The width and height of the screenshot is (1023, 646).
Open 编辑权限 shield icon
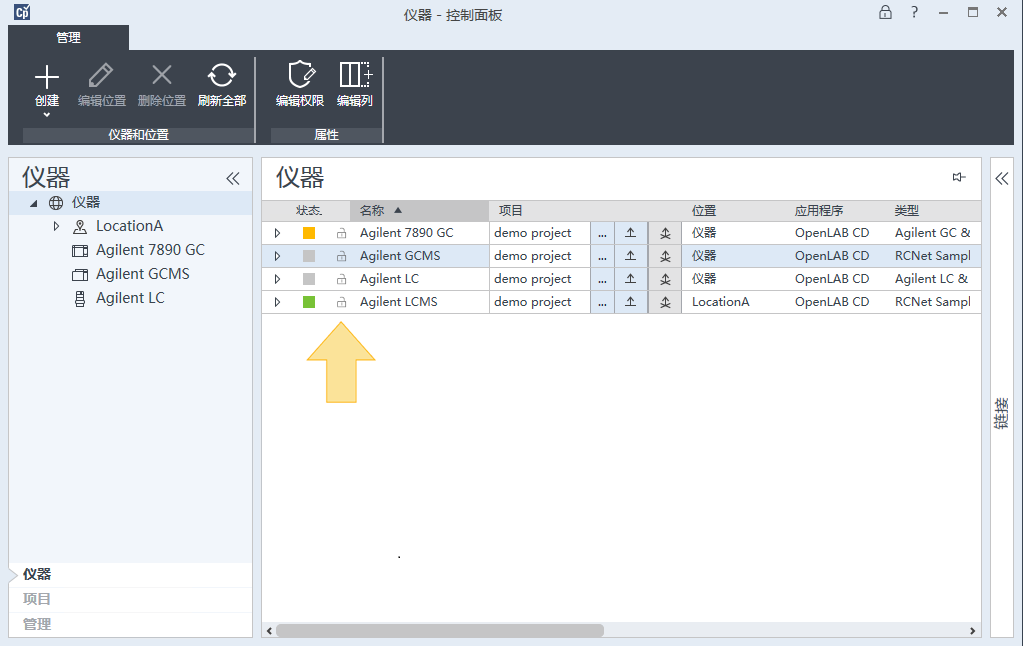(301, 74)
